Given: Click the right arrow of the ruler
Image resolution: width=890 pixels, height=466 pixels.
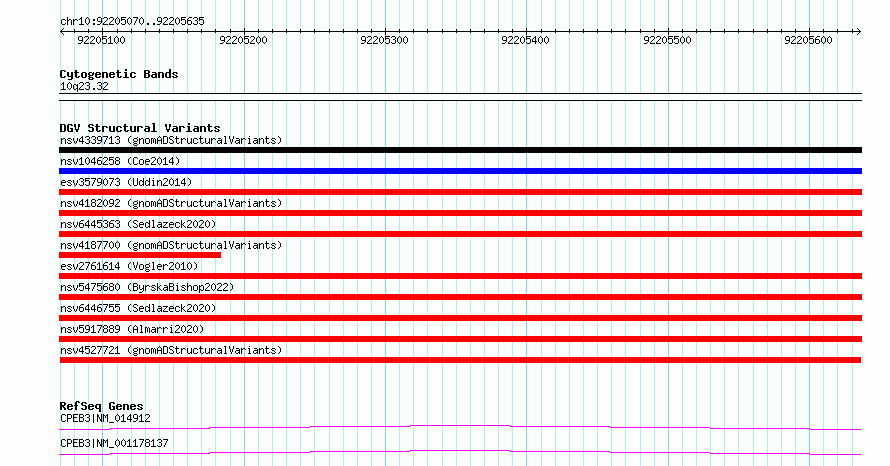Looking at the screenshot, I should [x=858, y=31].
